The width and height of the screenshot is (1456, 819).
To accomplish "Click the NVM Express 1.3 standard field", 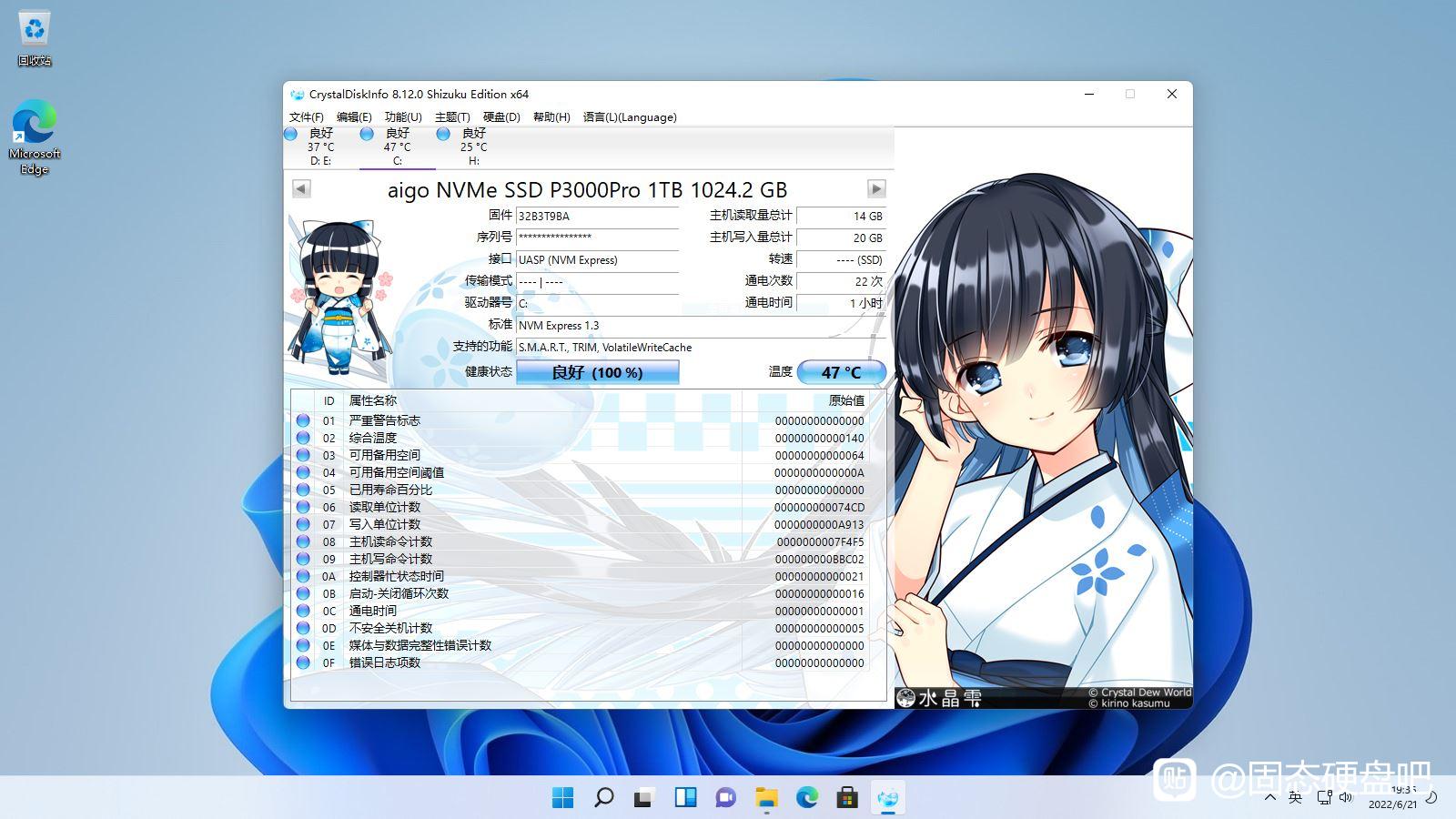I will [x=701, y=325].
